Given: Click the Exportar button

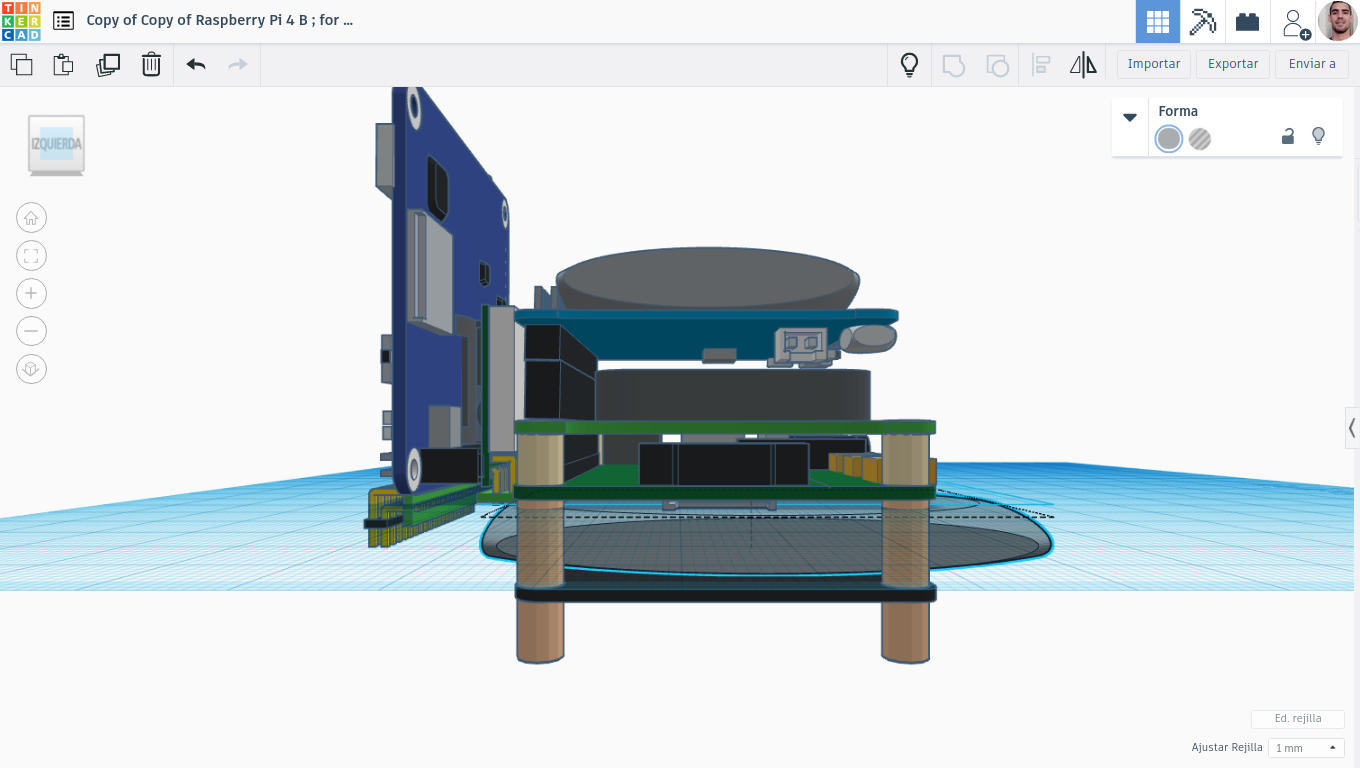Looking at the screenshot, I should click(1233, 64).
